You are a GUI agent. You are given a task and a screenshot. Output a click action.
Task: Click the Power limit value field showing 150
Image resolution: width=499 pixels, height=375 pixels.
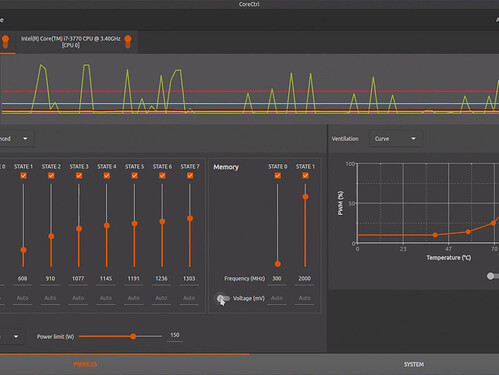[175, 336]
